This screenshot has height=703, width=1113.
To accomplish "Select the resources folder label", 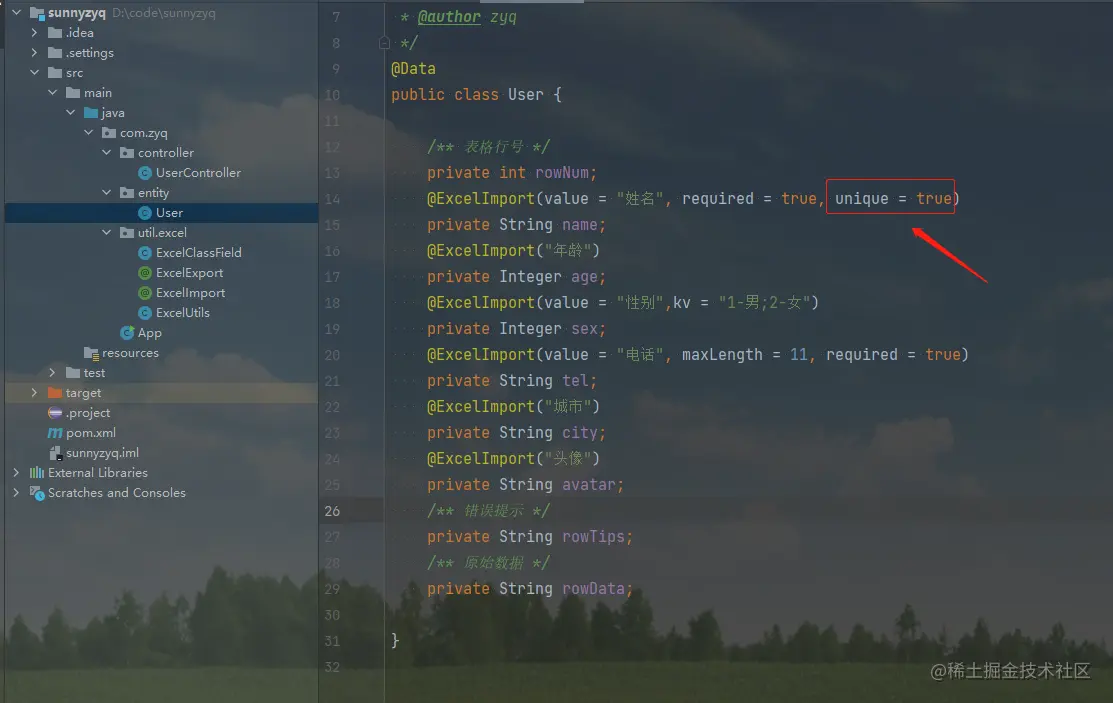I will pyautogui.click(x=130, y=353).
